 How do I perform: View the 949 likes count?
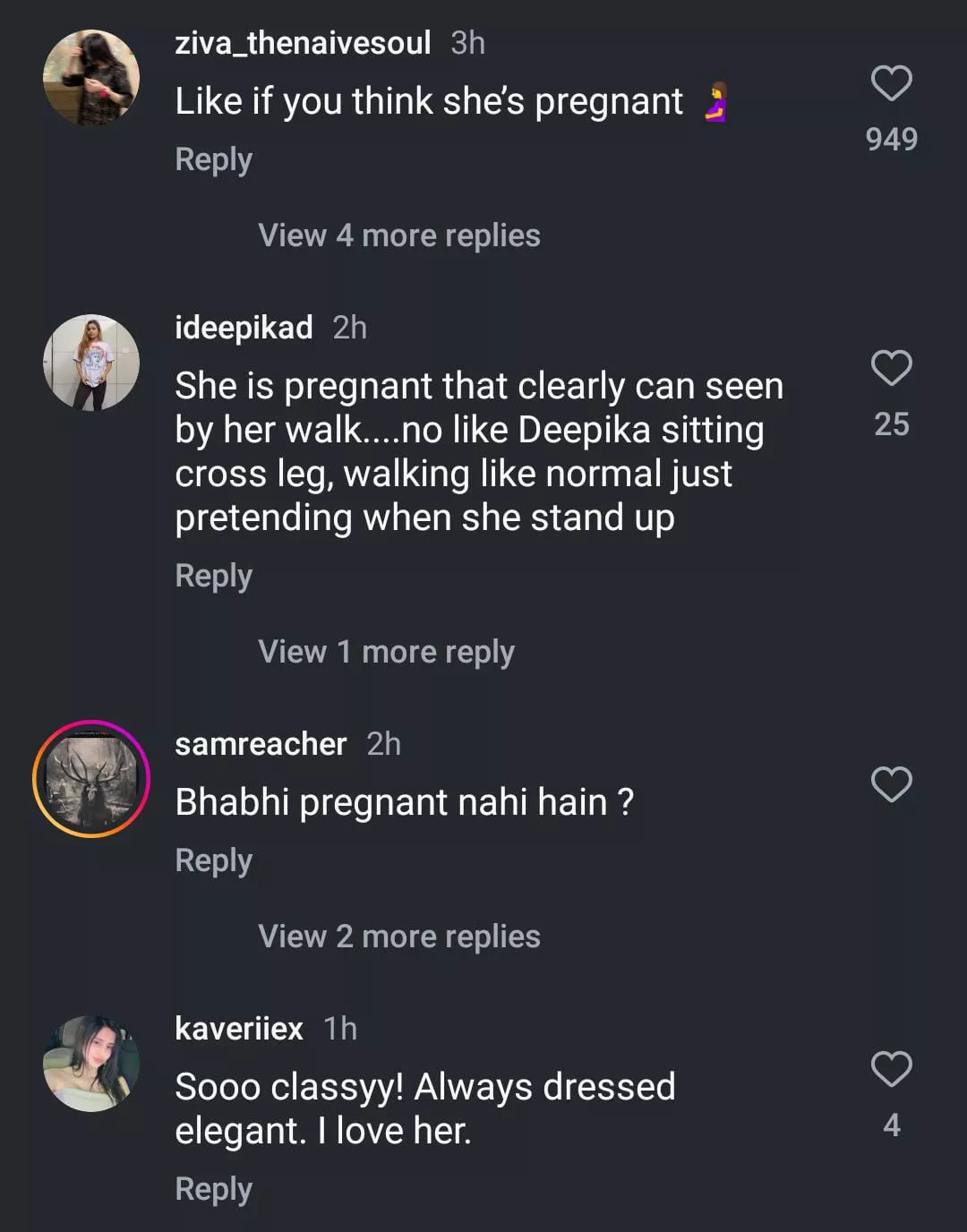coord(891,140)
